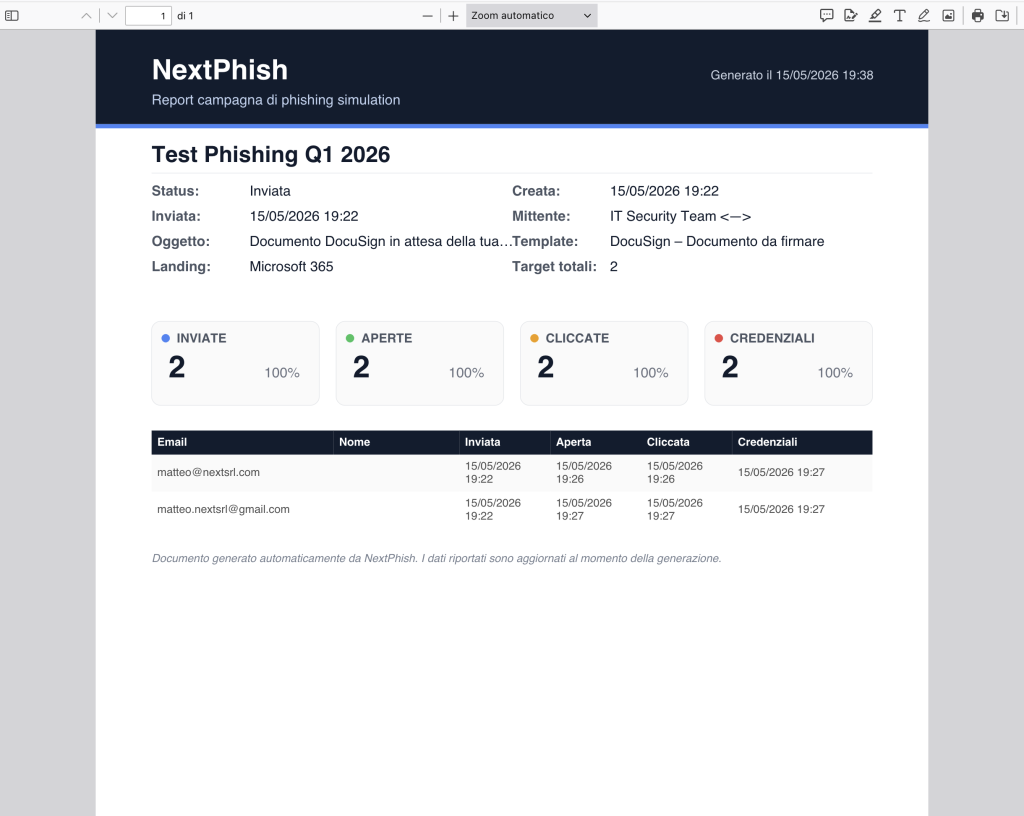Click the CLICCATE stat card

click(604, 363)
